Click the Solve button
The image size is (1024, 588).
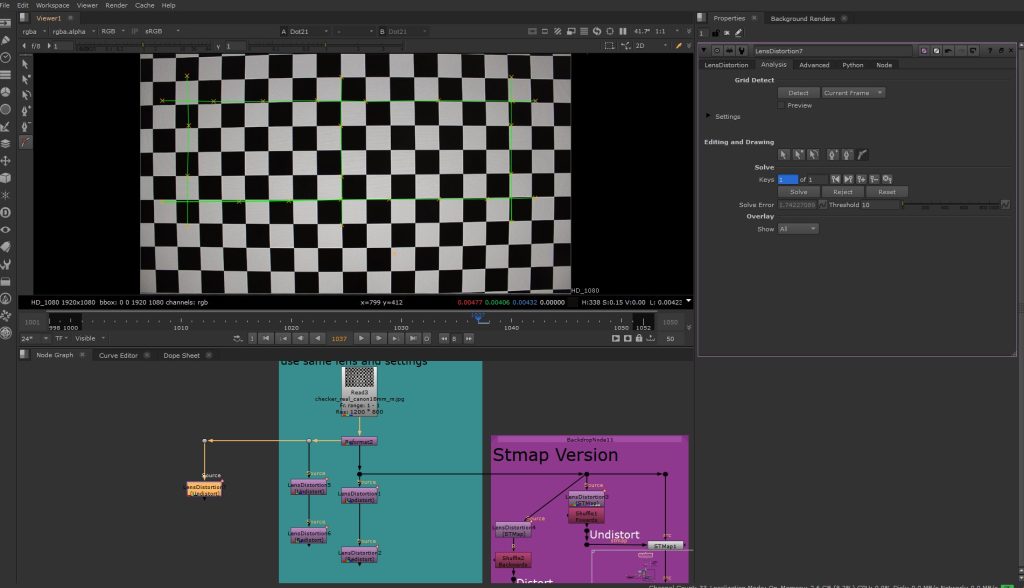point(798,192)
